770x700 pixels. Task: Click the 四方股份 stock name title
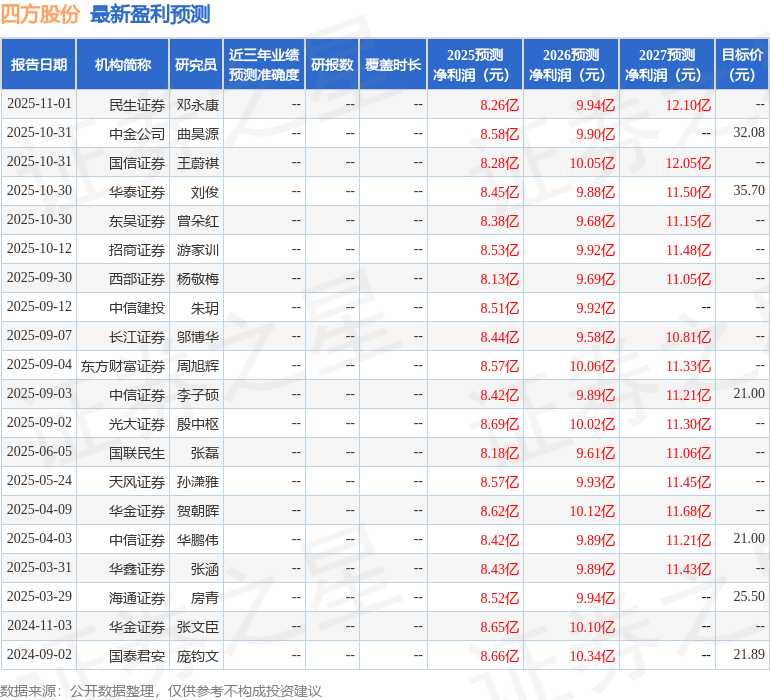(x=41, y=14)
